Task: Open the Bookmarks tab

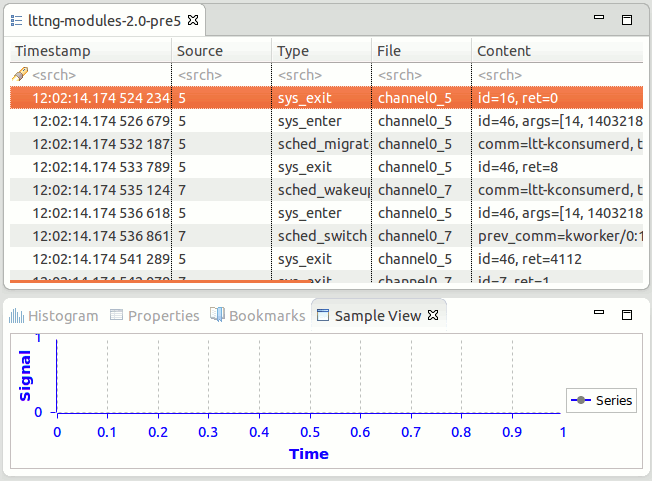Action: (x=257, y=316)
